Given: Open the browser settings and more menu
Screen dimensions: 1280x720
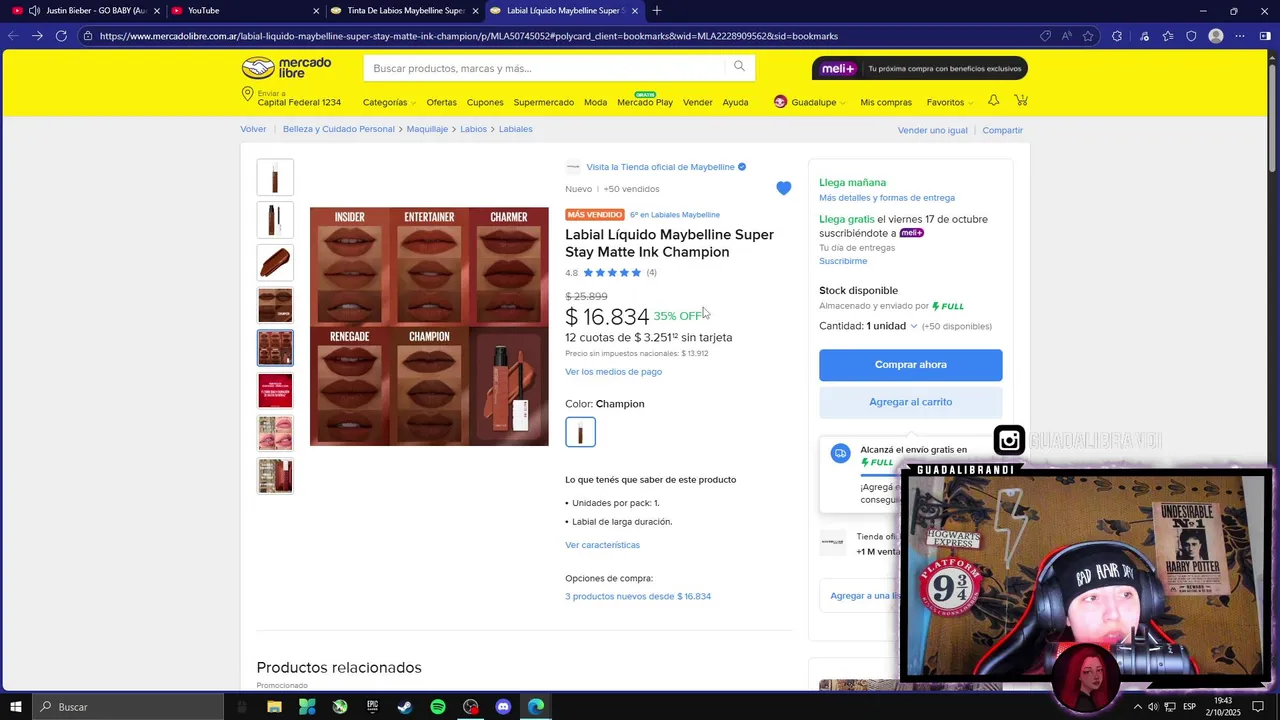Looking at the screenshot, I should coord(1240,36).
